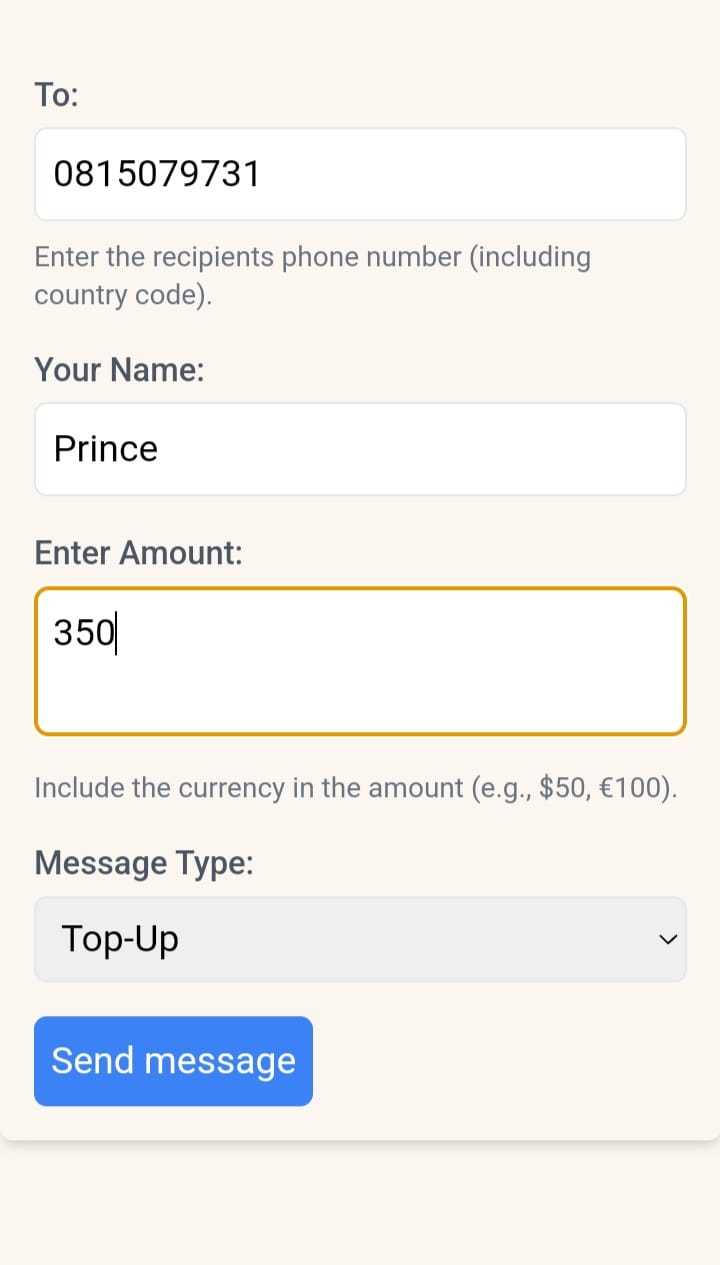This screenshot has width=720, height=1265.
Task: Click empty lower area of amount box
Action: [x=360, y=700]
